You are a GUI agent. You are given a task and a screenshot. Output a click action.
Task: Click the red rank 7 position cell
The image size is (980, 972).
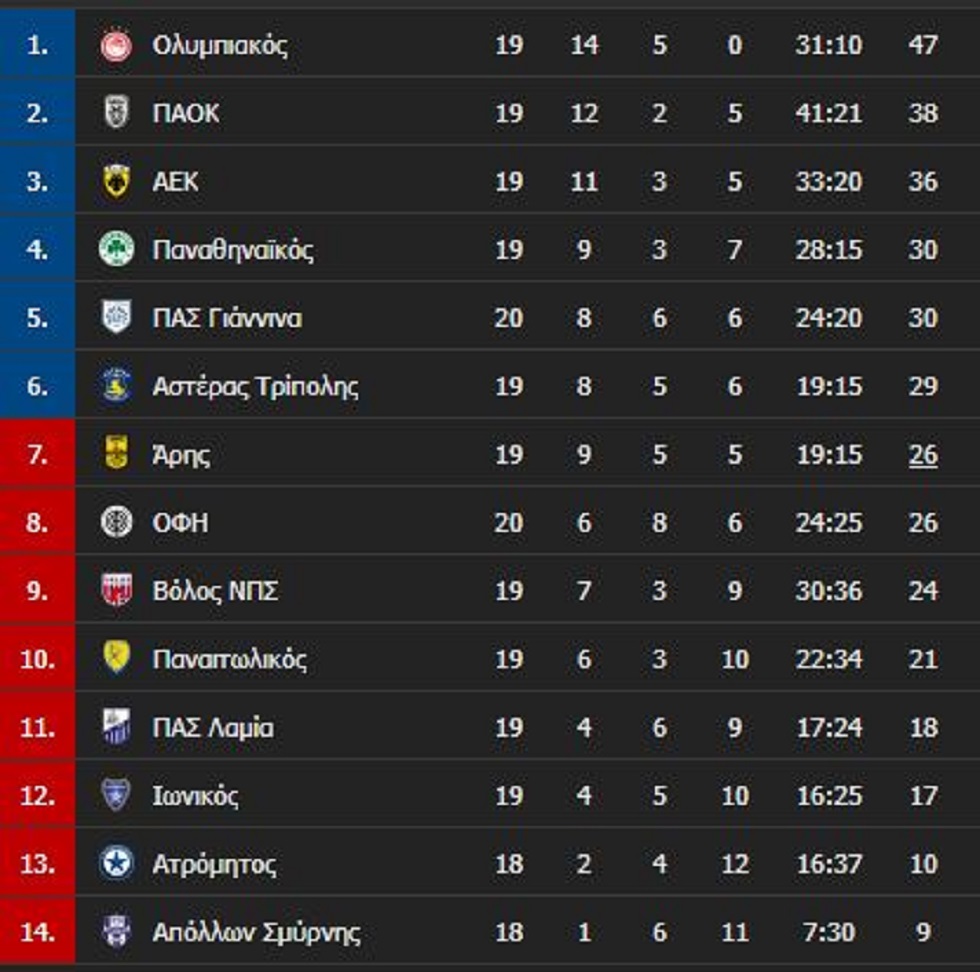pyautogui.click(x=37, y=454)
